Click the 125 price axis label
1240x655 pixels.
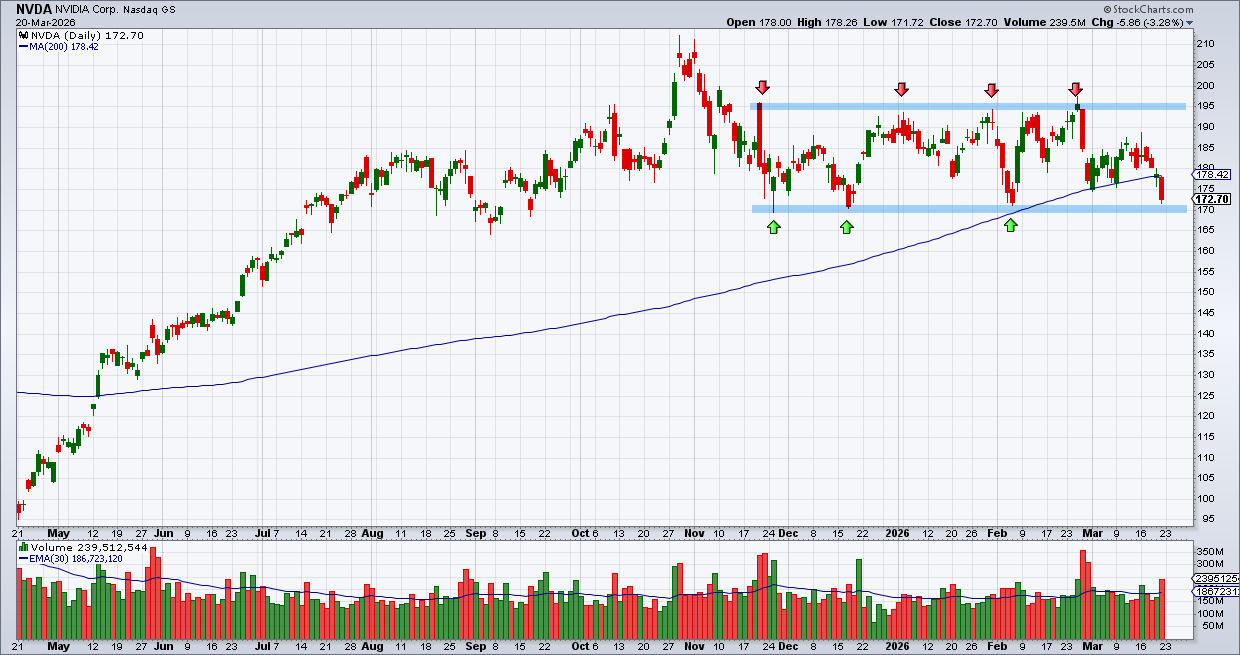[1207, 395]
